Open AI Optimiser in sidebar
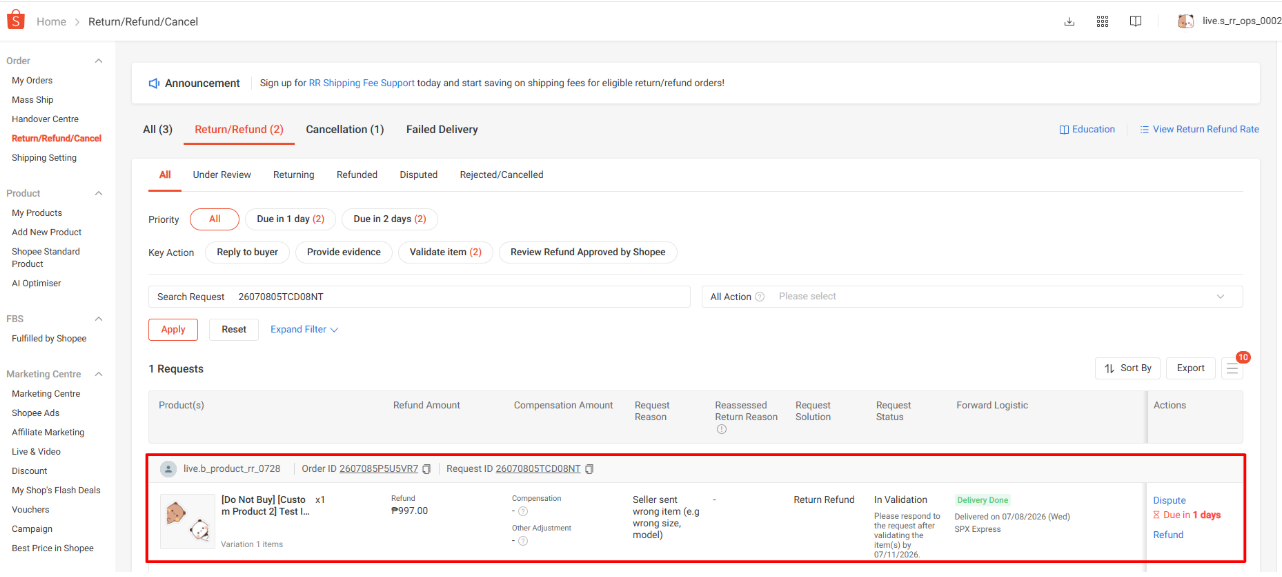Image resolution: width=1282 pixels, height=577 pixels. [x=36, y=283]
